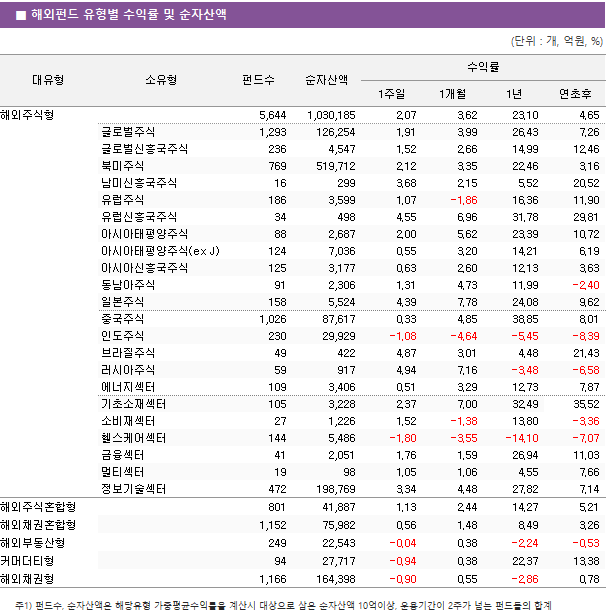Click the 유럽주식 row label
This screenshot has height=612, width=610.
[x=123, y=200]
